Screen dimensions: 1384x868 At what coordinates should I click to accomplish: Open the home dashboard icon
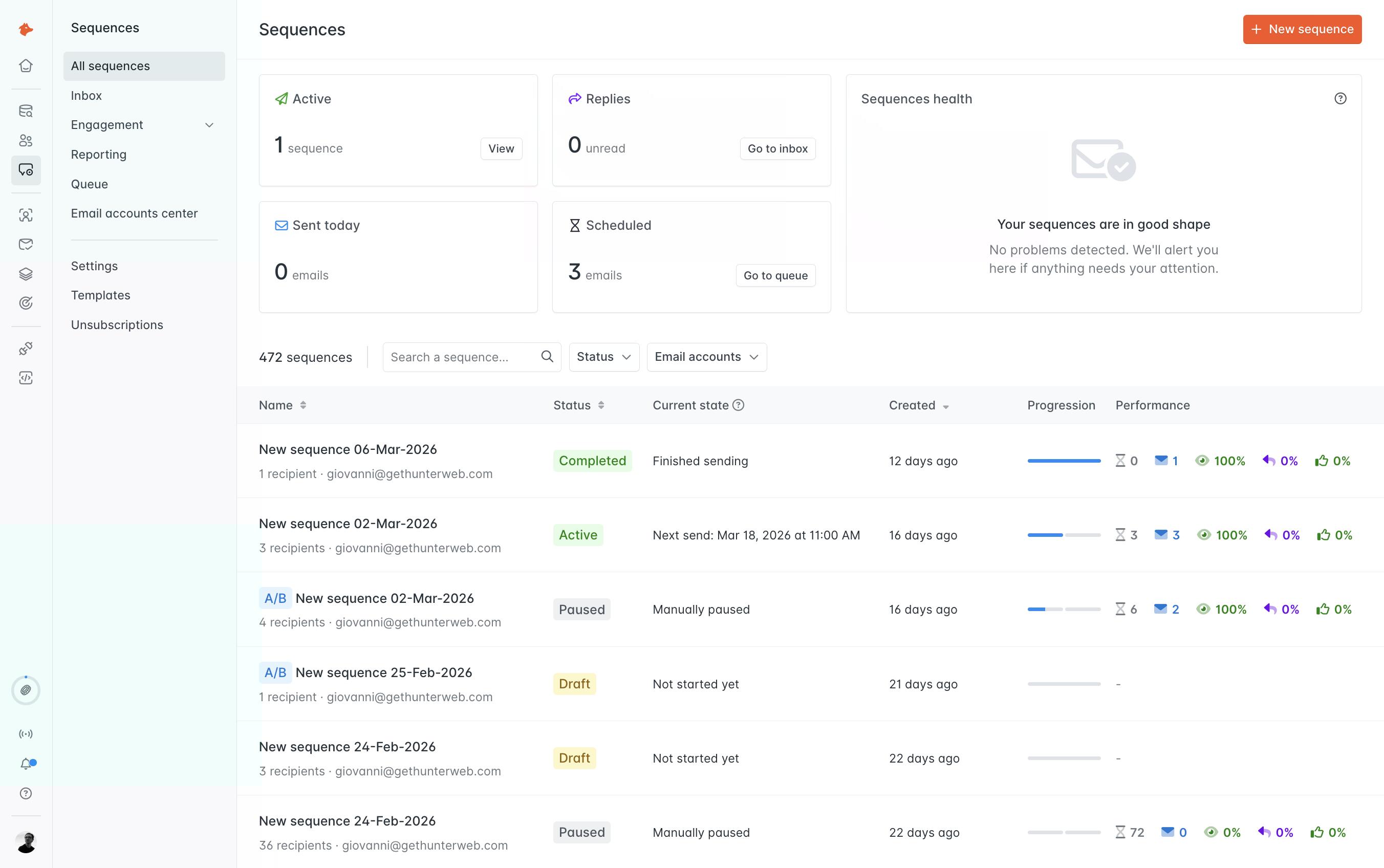pos(26,66)
